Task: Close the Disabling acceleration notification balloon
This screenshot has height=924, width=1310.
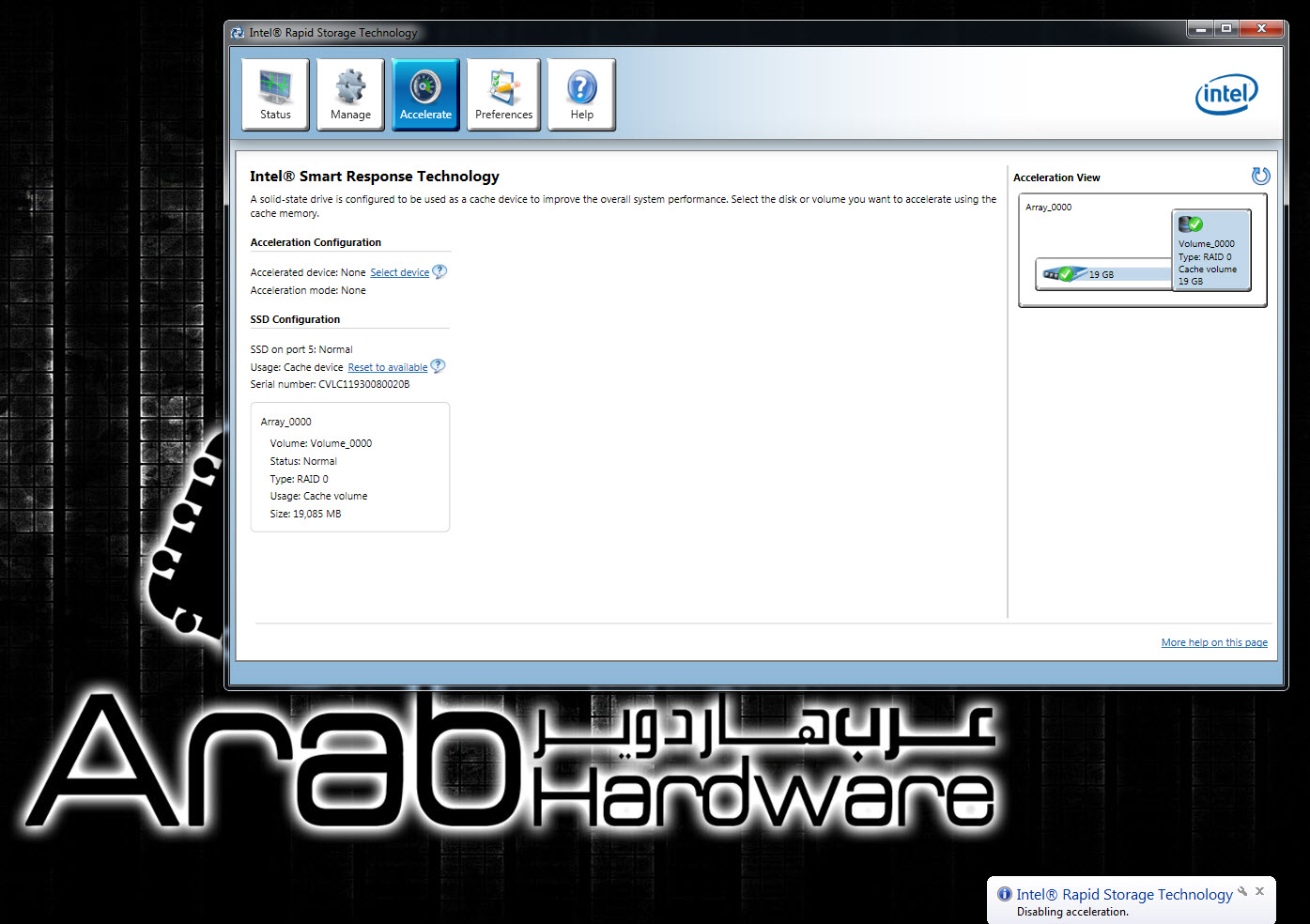Action: [x=1260, y=891]
